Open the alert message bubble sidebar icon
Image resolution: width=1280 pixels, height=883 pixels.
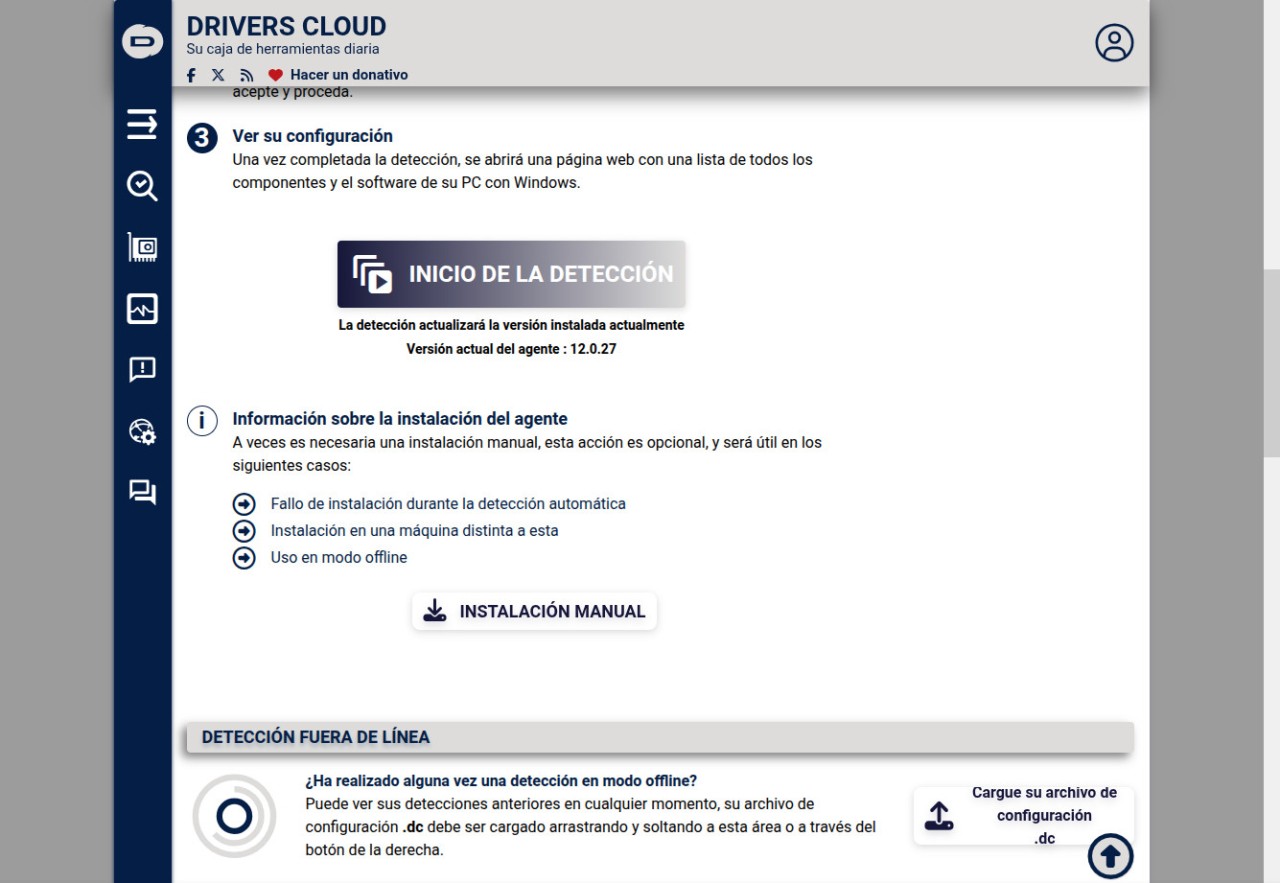click(x=142, y=370)
